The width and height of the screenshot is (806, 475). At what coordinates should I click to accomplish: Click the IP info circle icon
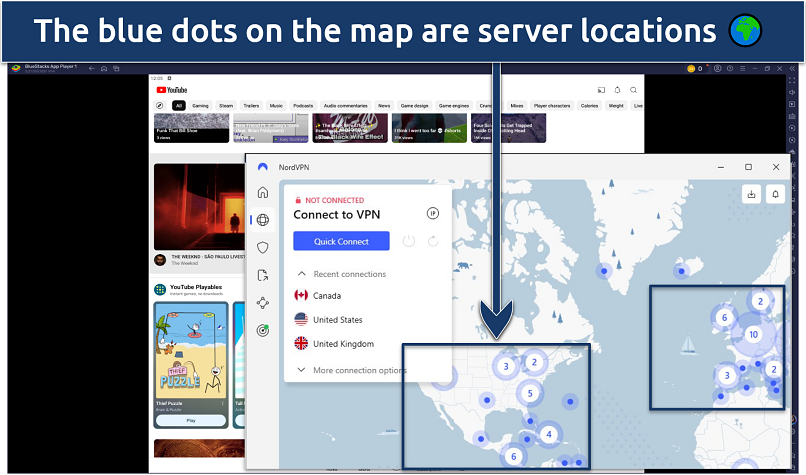coord(433,213)
